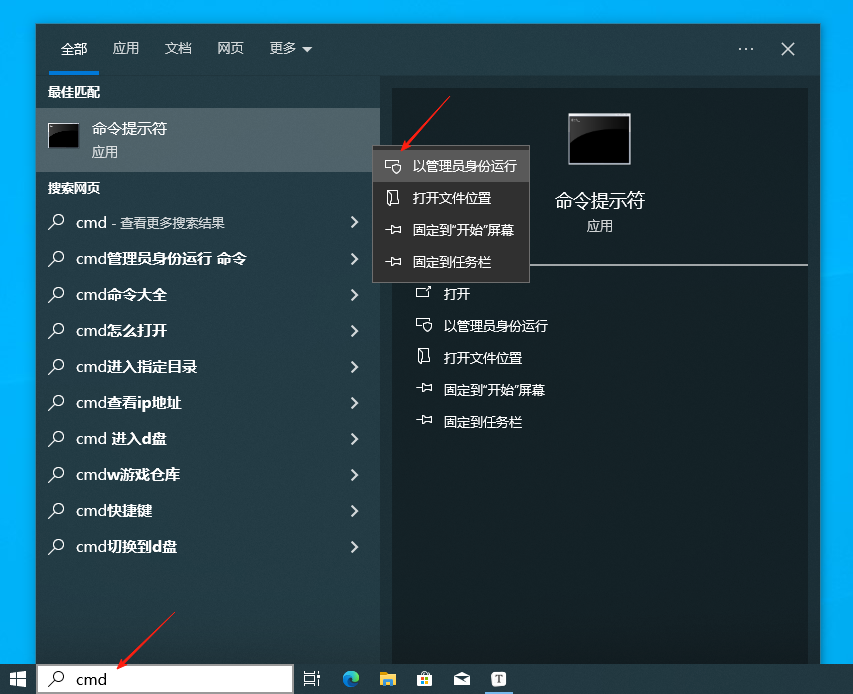
Task: Switch to the 应用 tab
Action: pos(126,49)
